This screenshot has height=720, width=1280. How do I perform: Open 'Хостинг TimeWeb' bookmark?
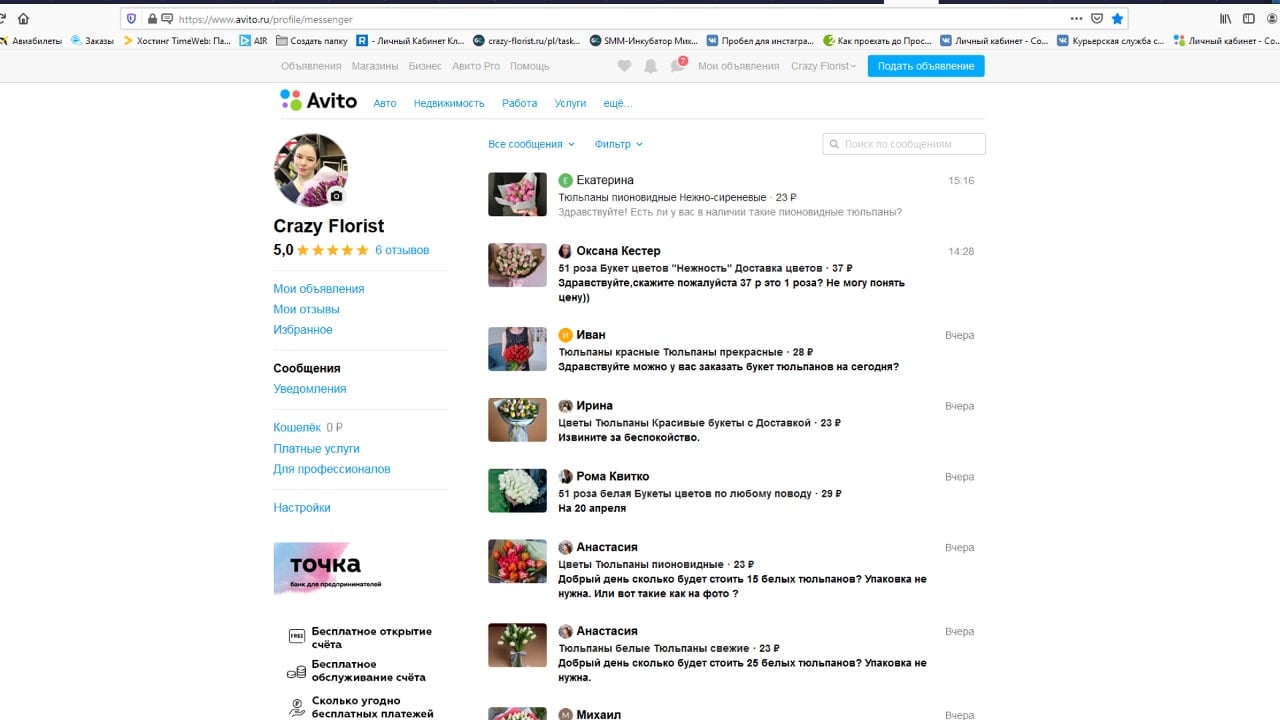point(177,41)
